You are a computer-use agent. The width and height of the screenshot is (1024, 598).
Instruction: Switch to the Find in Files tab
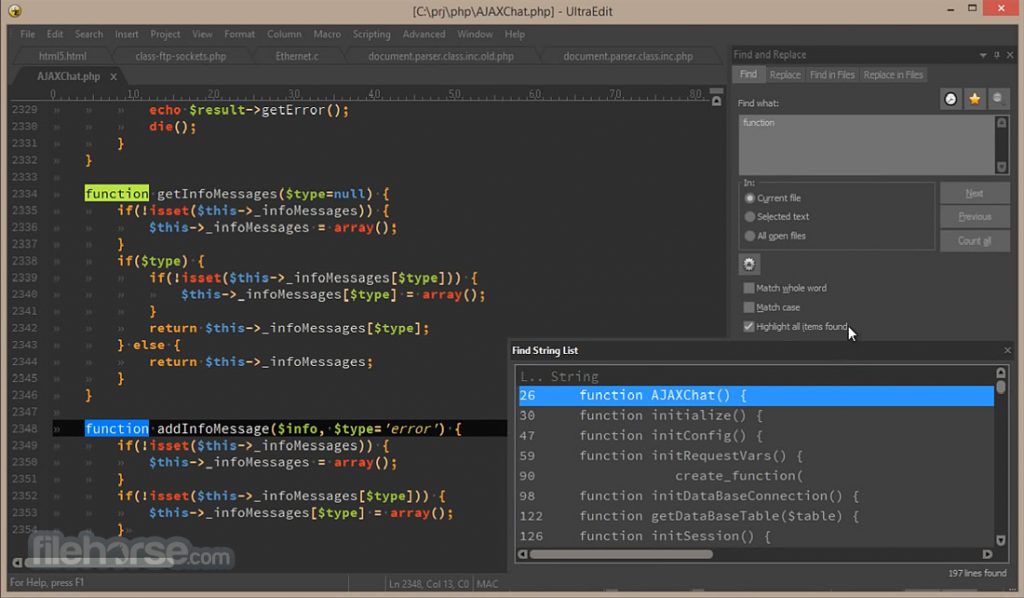[x=832, y=74]
